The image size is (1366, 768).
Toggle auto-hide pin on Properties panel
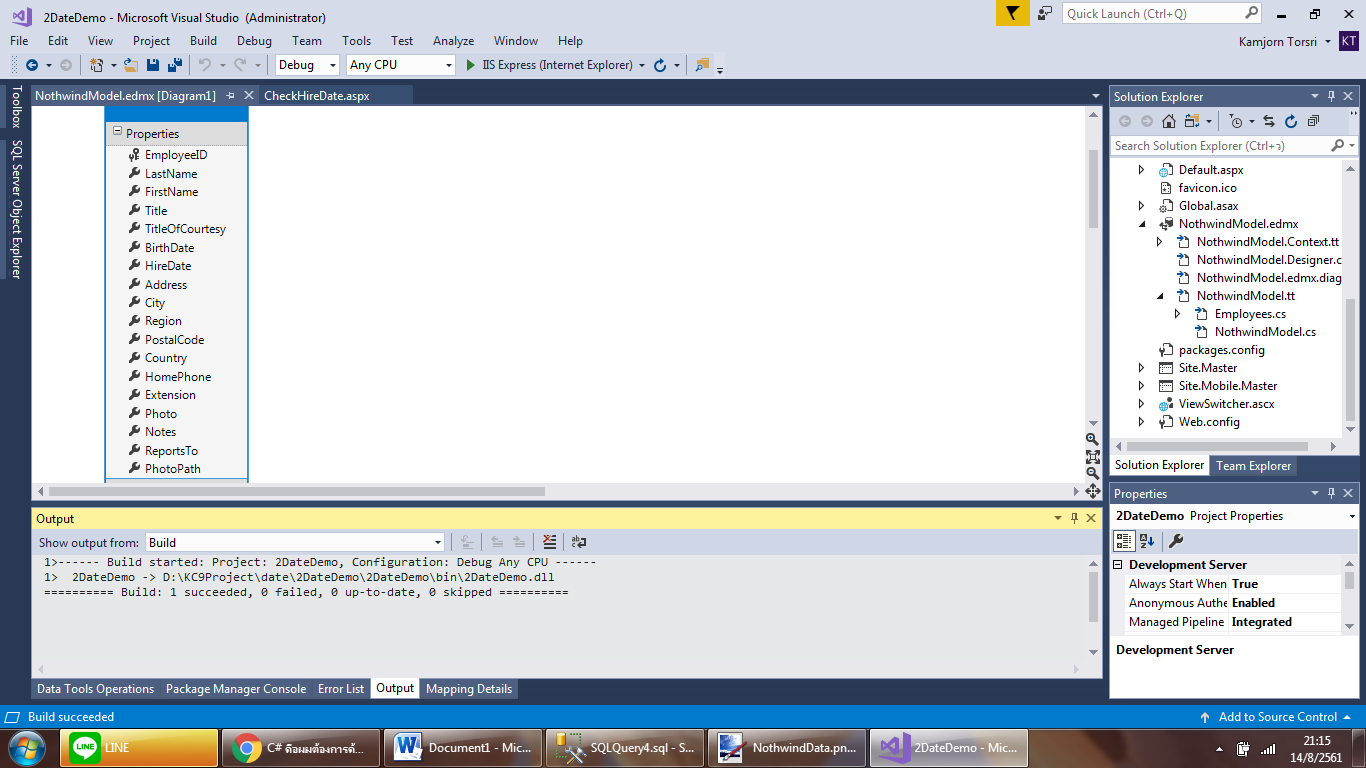[1331, 493]
